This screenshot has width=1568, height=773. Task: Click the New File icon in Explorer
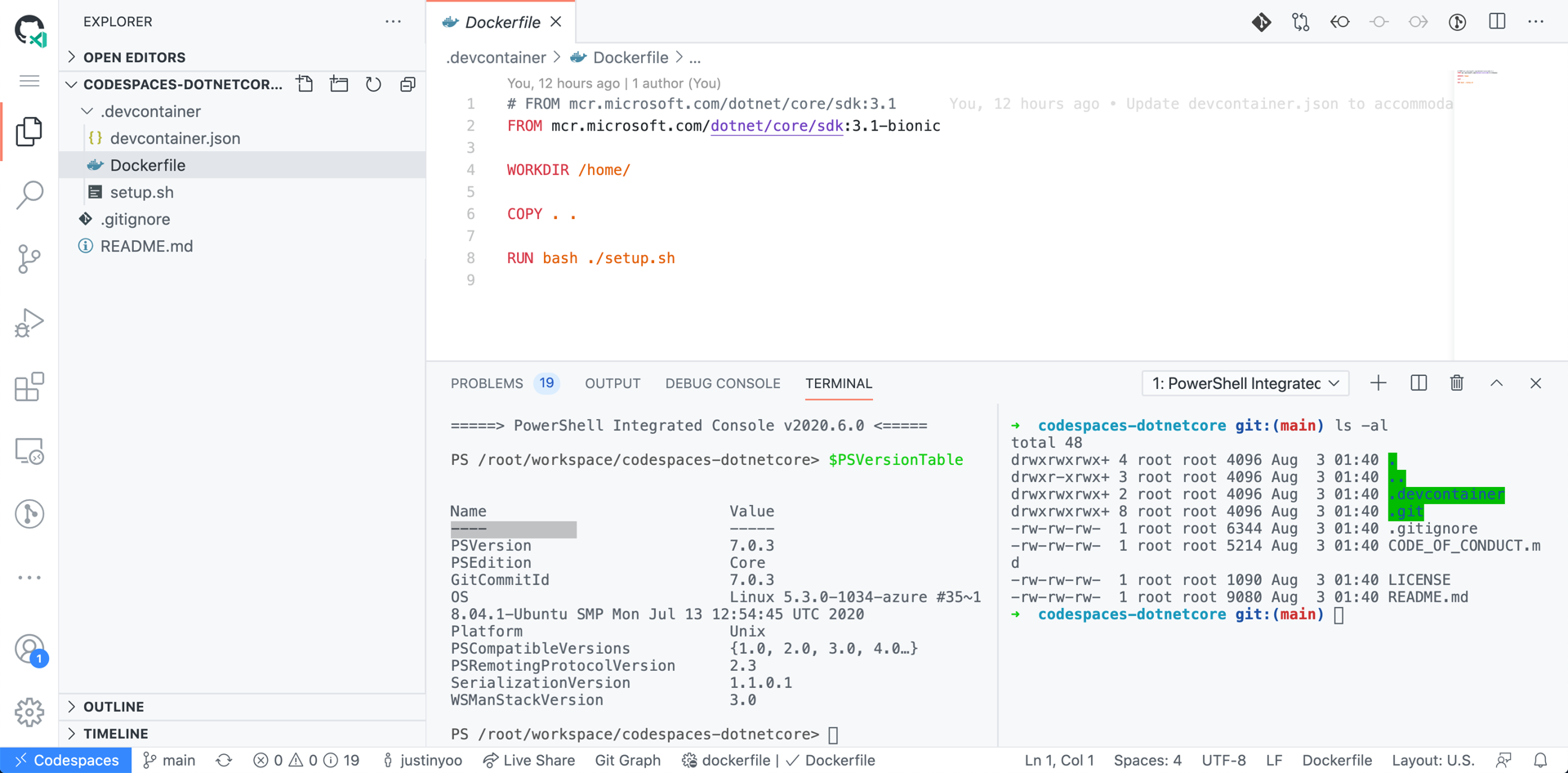click(x=305, y=84)
